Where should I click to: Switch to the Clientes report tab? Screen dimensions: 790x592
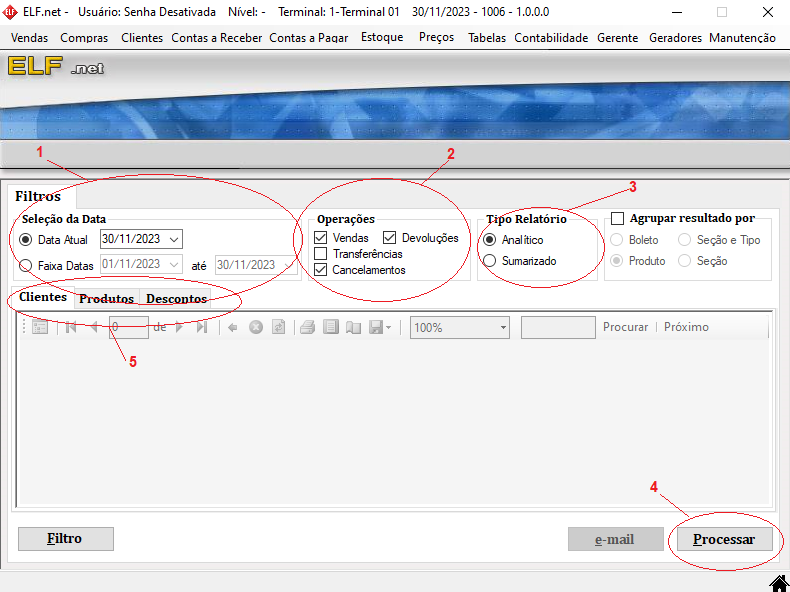[x=43, y=297]
